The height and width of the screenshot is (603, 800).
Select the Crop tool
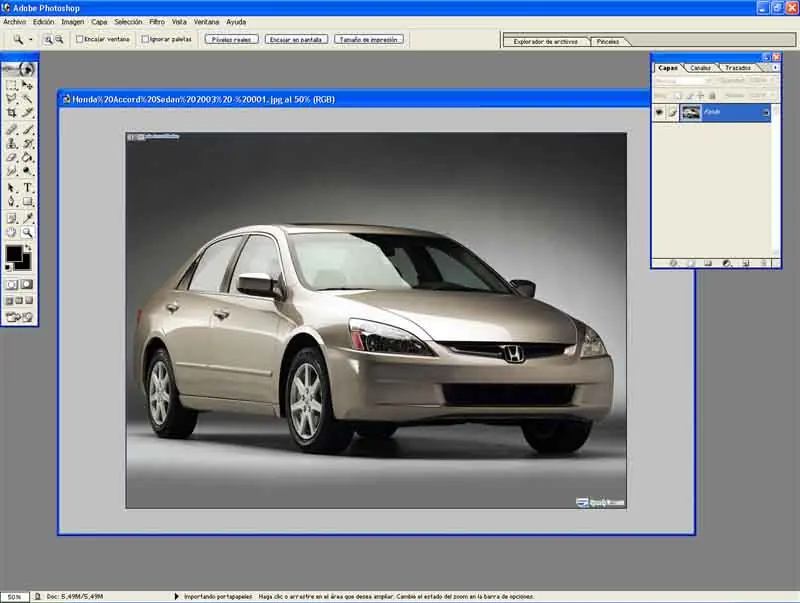[11, 112]
